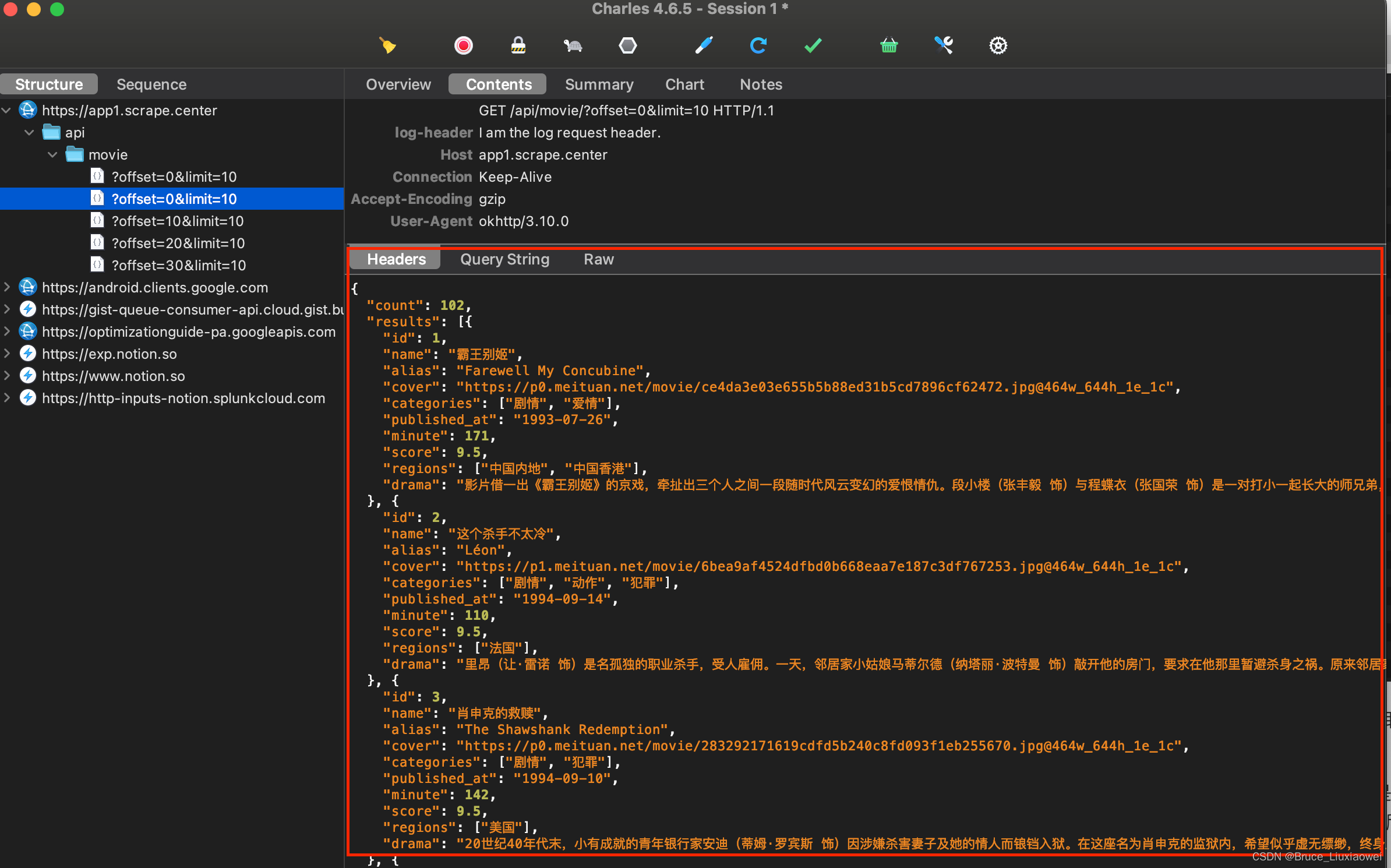Screen dimensions: 1391x868
Task: Open the settings gear icon
Action: (x=998, y=45)
